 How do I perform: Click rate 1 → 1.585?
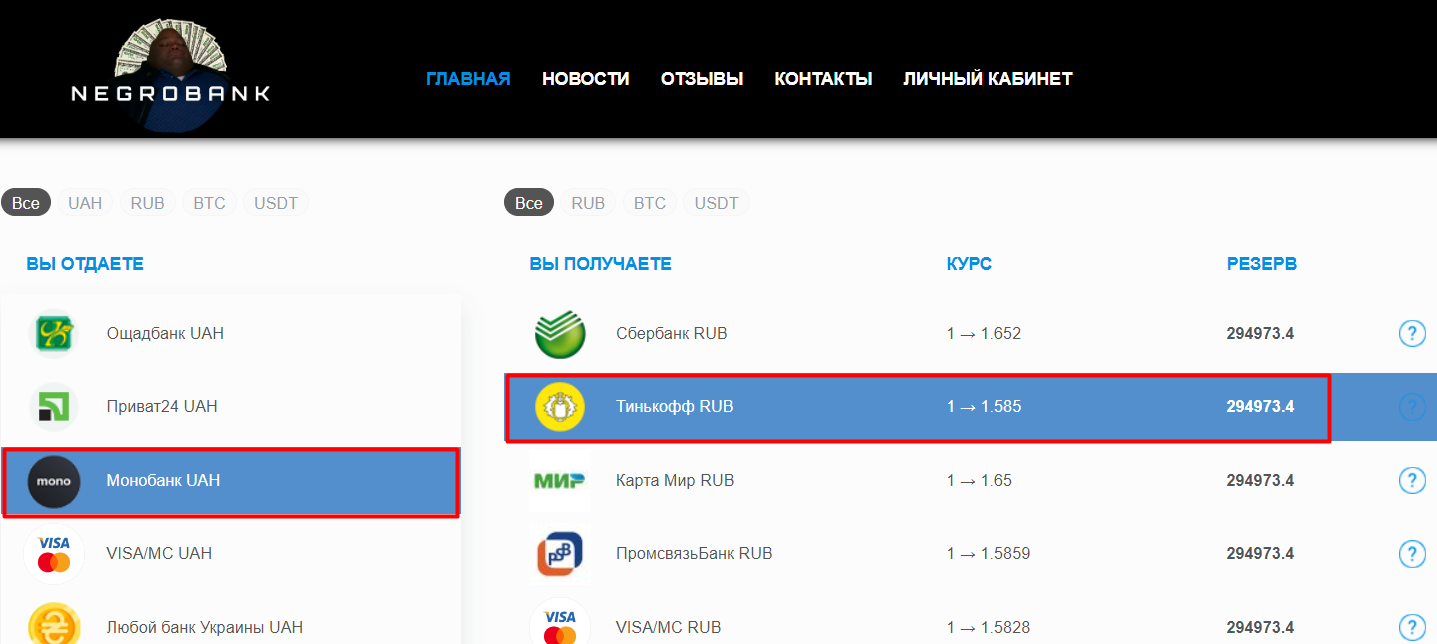pyautogui.click(x=984, y=407)
